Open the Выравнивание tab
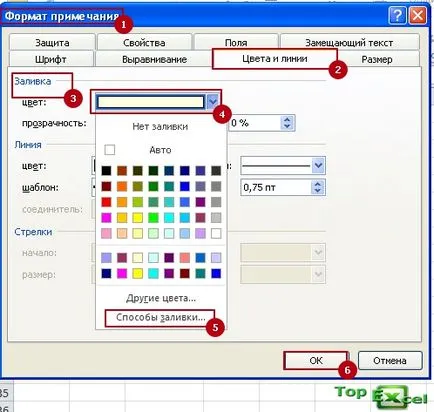 click(154, 60)
